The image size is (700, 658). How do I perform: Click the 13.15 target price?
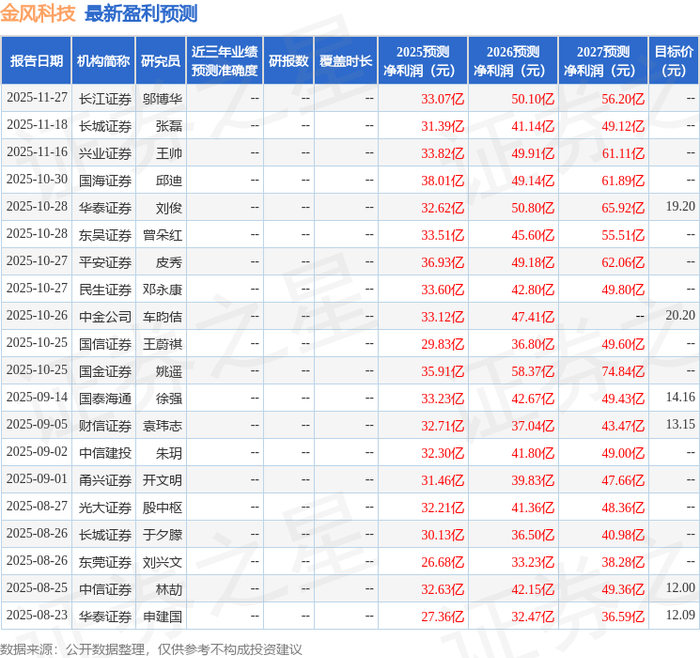(x=680, y=424)
